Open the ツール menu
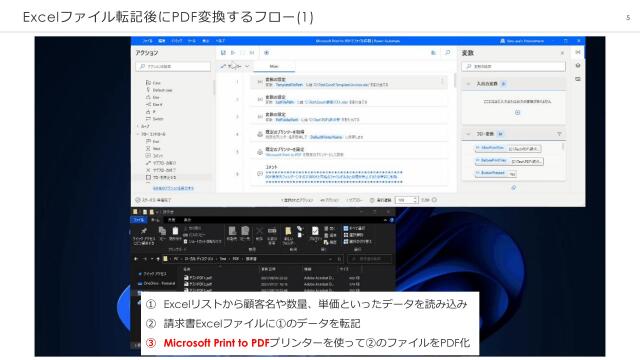Image resolution: width=640 pixels, height=360 pixels. coord(192,41)
